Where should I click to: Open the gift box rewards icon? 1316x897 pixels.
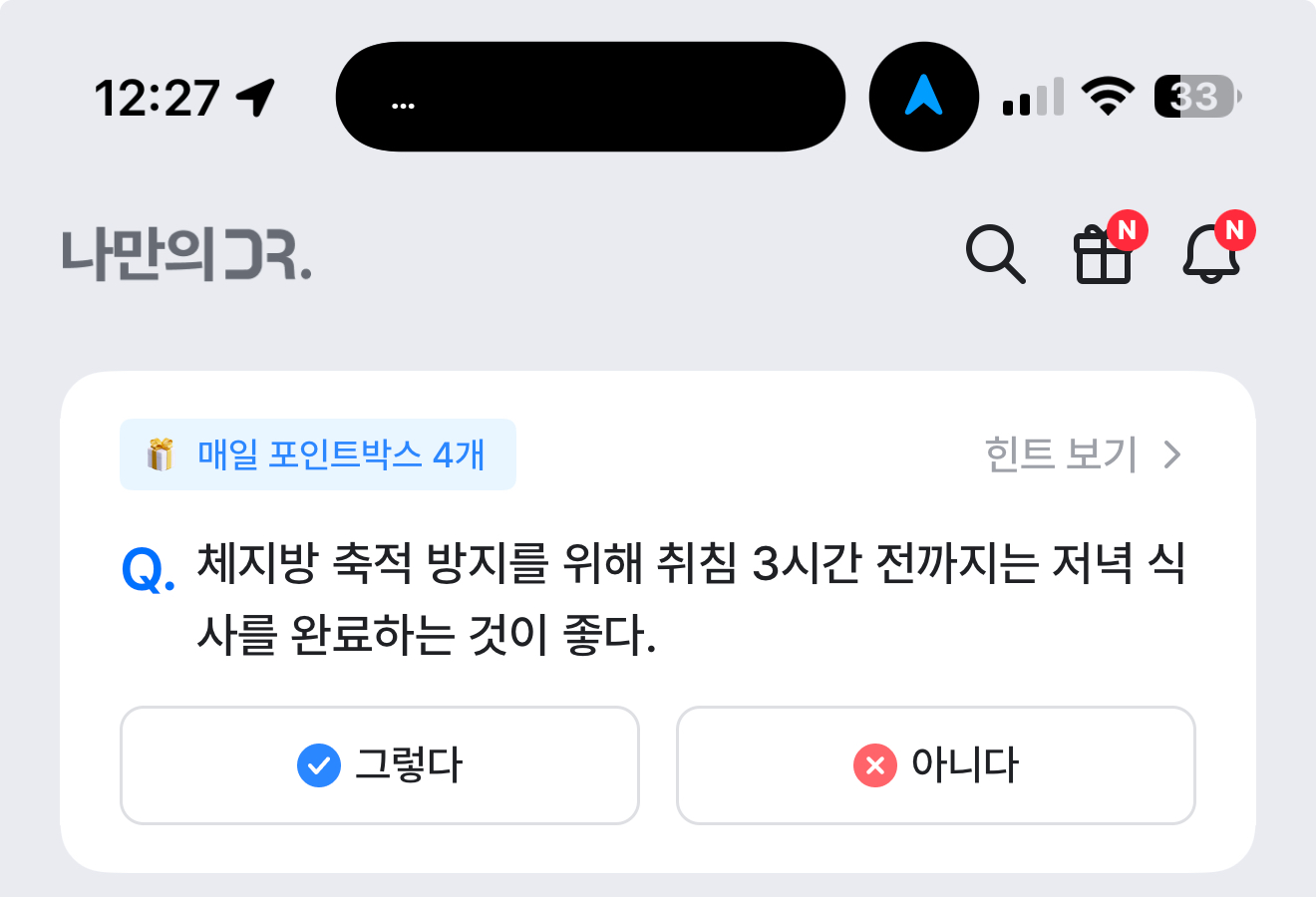[x=1104, y=254]
